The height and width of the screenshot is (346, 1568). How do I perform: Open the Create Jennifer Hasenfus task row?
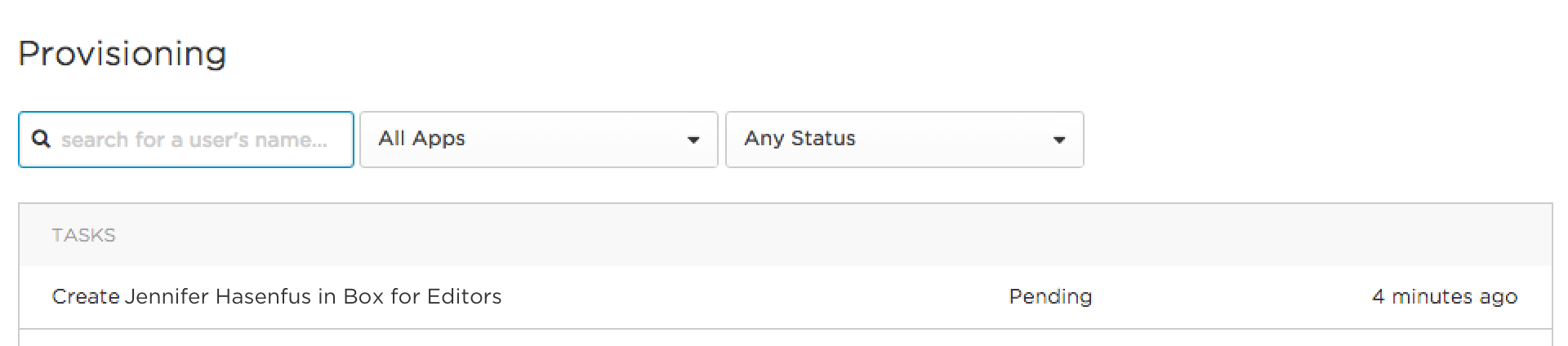(786, 297)
